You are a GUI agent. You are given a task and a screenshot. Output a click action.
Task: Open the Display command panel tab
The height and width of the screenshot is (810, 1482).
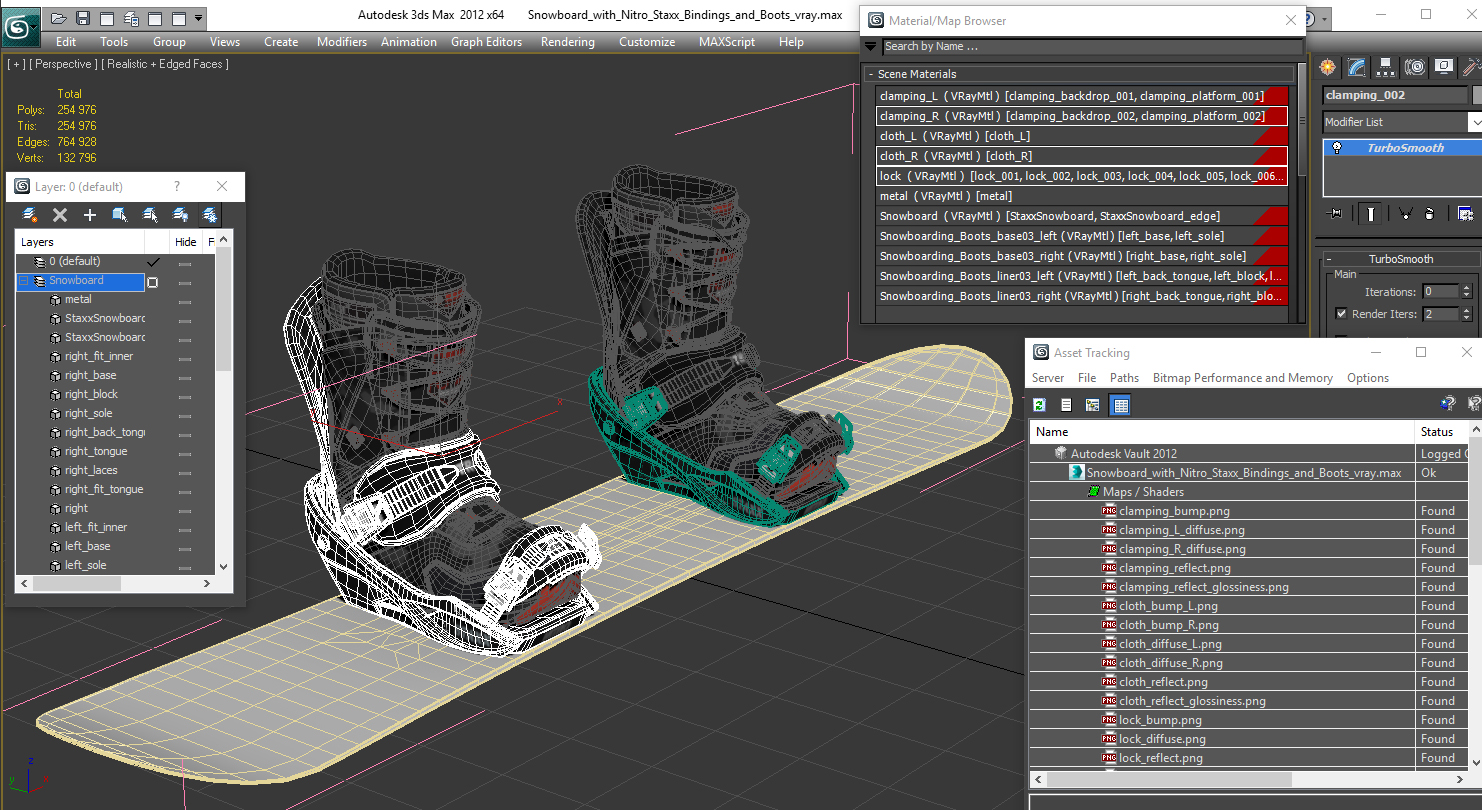click(1443, 67)
